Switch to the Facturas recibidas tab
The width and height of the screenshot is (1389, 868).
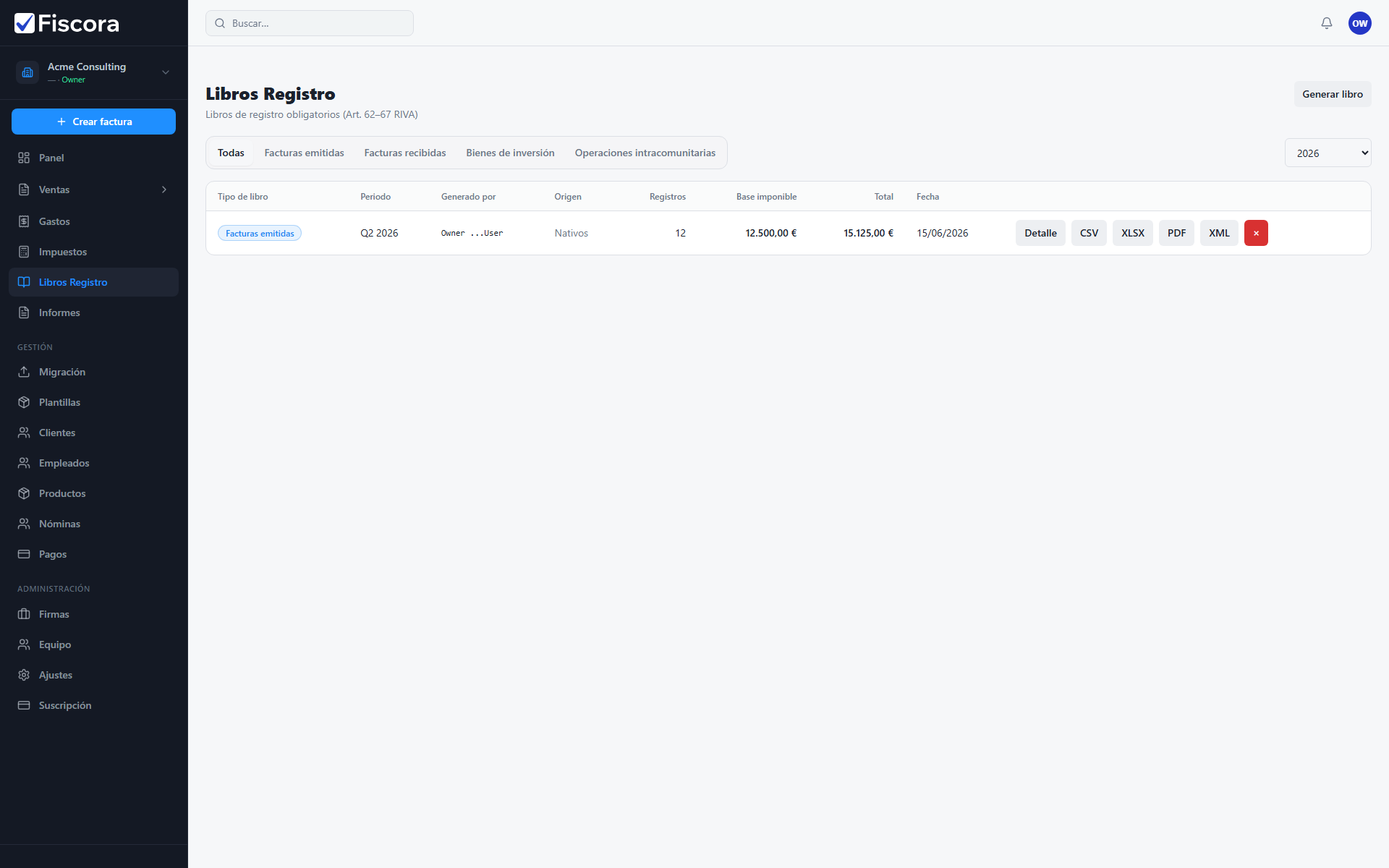[x=405, y=153]
